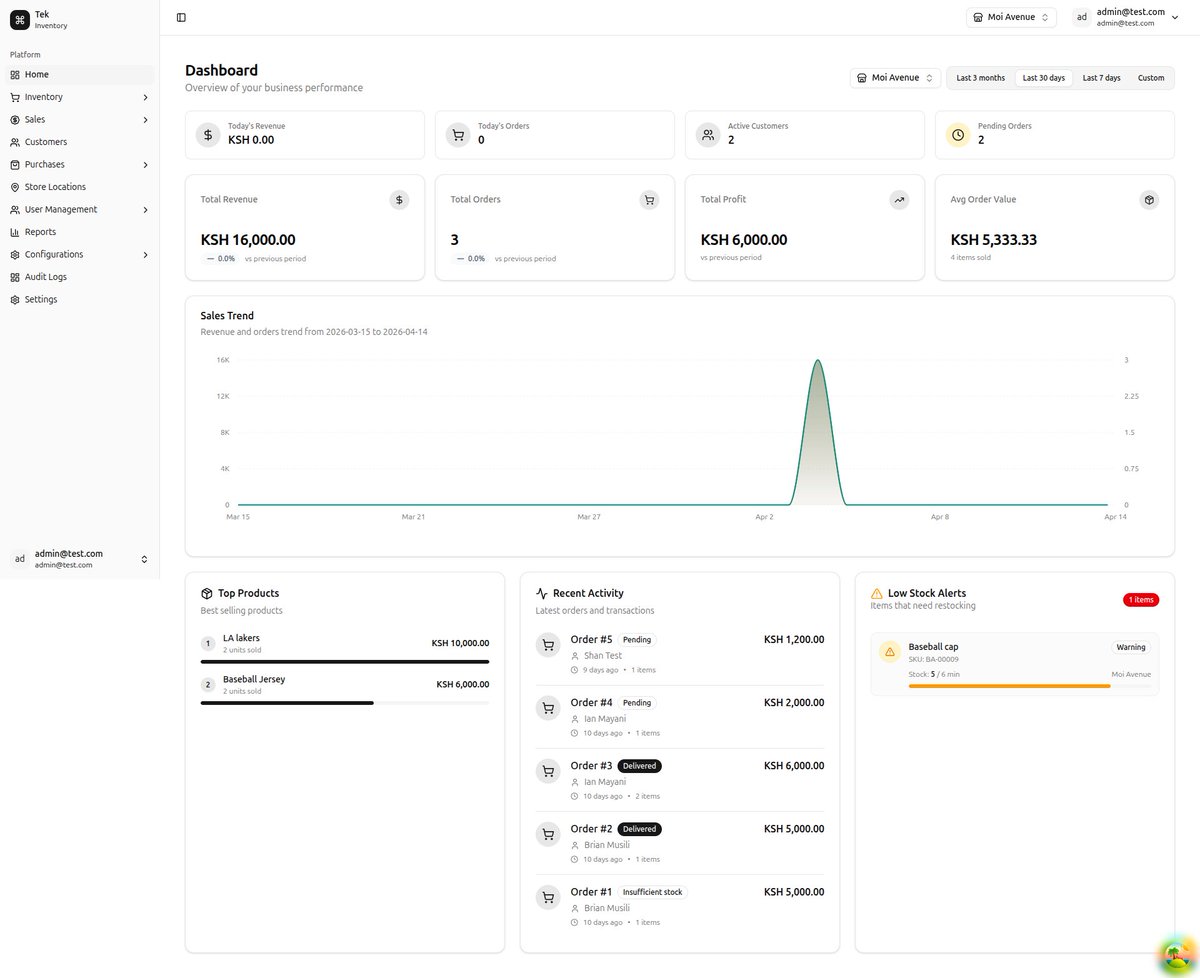Click the warning triangle beside Low Stock Alerts

click(x=877, y=593)
